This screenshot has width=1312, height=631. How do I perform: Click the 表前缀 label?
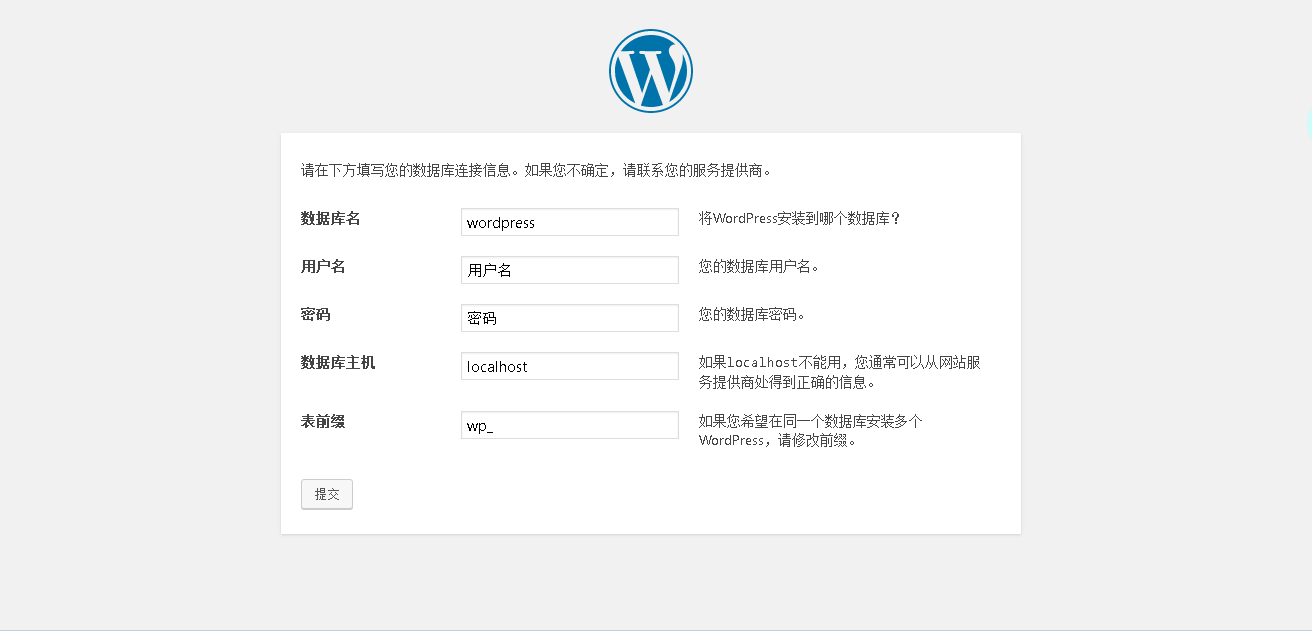click(x=323, y=421)
